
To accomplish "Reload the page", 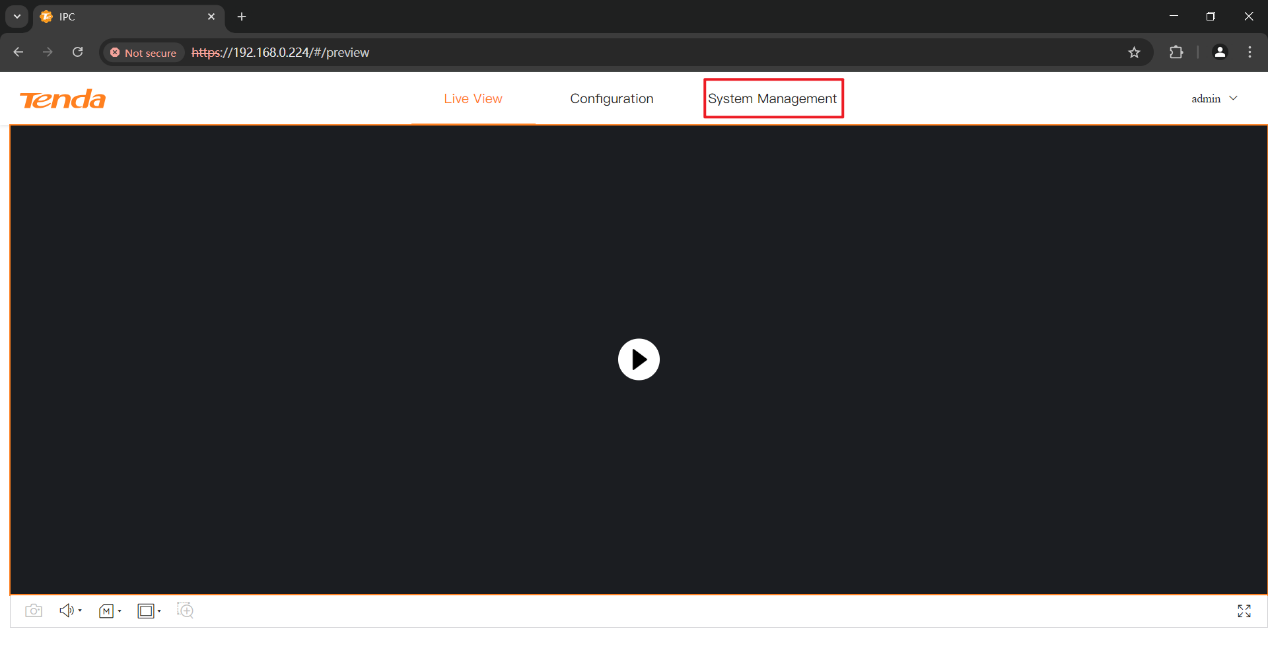I will click(x=78, y=52).
